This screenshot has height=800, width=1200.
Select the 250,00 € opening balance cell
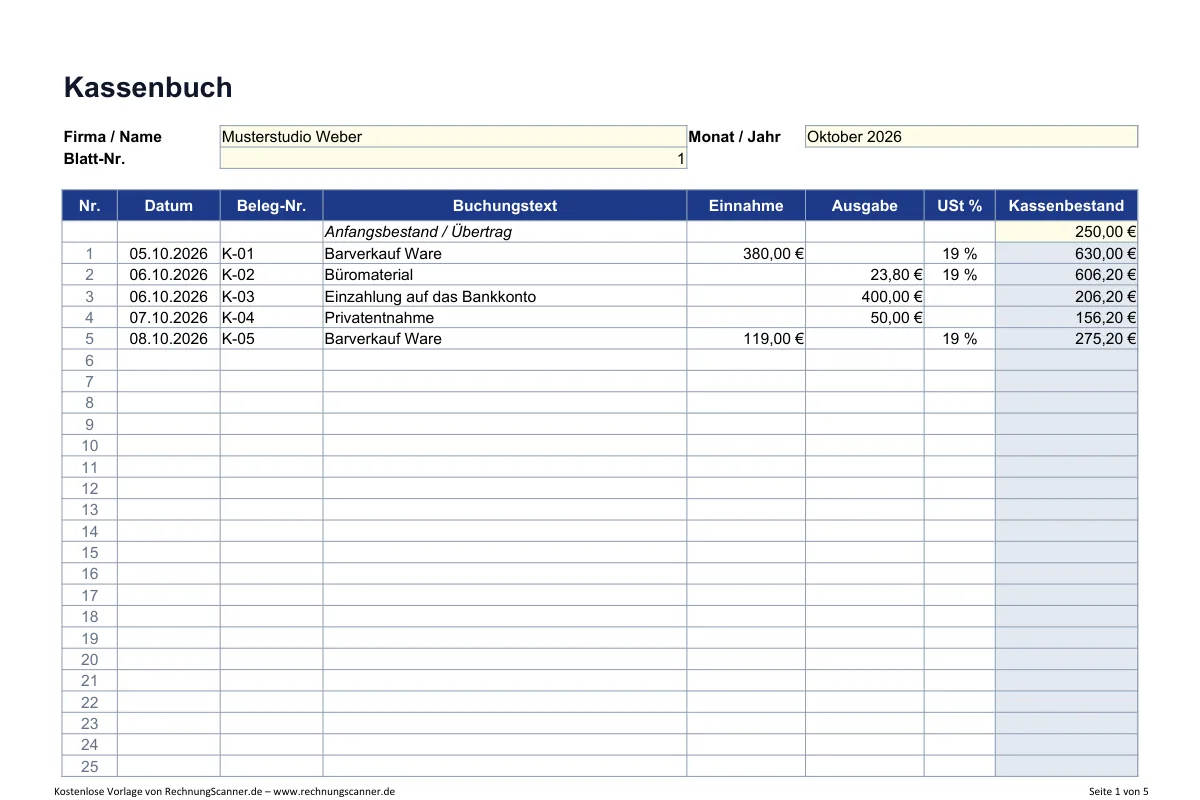pyautogui.click(x=1066, y=232)
